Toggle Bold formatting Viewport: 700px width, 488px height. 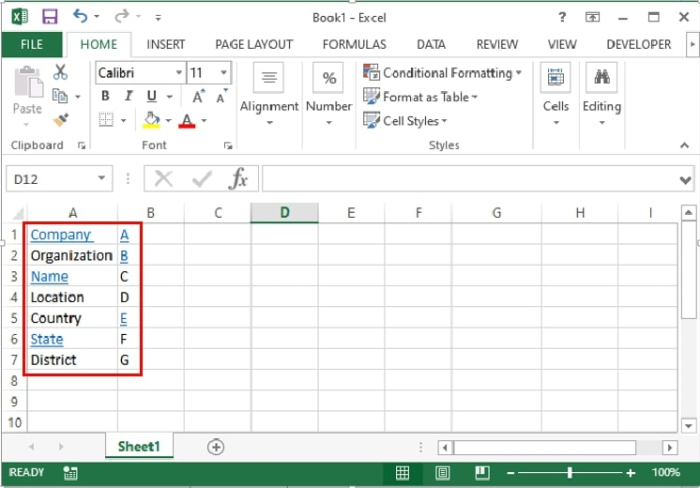coord(105,96)
